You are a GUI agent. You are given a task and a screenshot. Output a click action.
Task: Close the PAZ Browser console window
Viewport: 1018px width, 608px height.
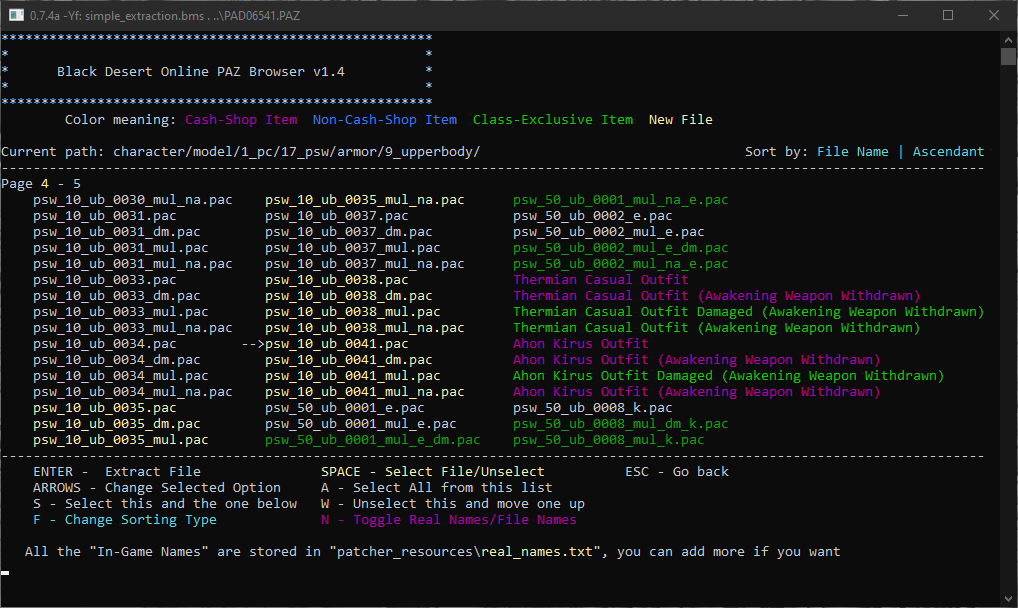(x=993, y=15)
